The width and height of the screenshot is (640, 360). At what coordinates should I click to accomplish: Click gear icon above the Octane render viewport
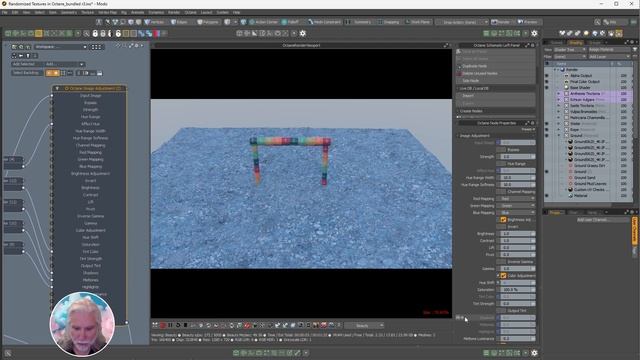(302, 33)
